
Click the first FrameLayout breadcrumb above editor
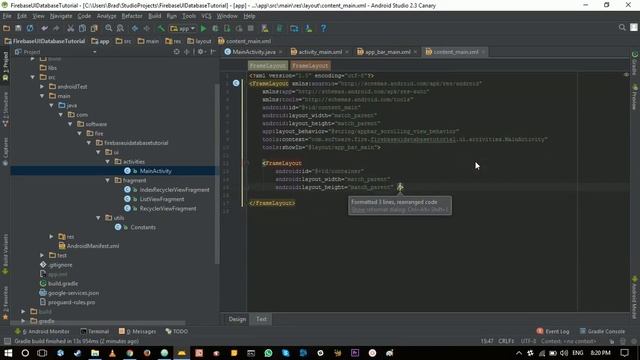[x=268, y=66]
